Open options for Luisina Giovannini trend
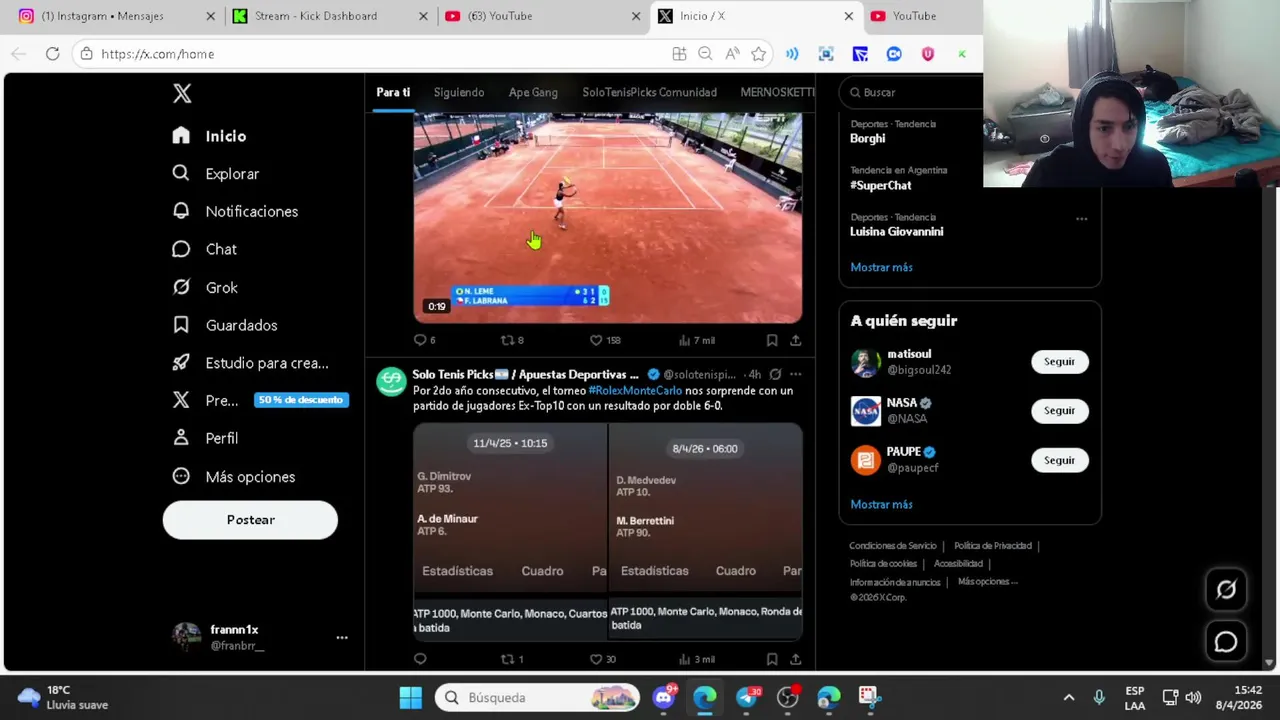 [1081, 218]
